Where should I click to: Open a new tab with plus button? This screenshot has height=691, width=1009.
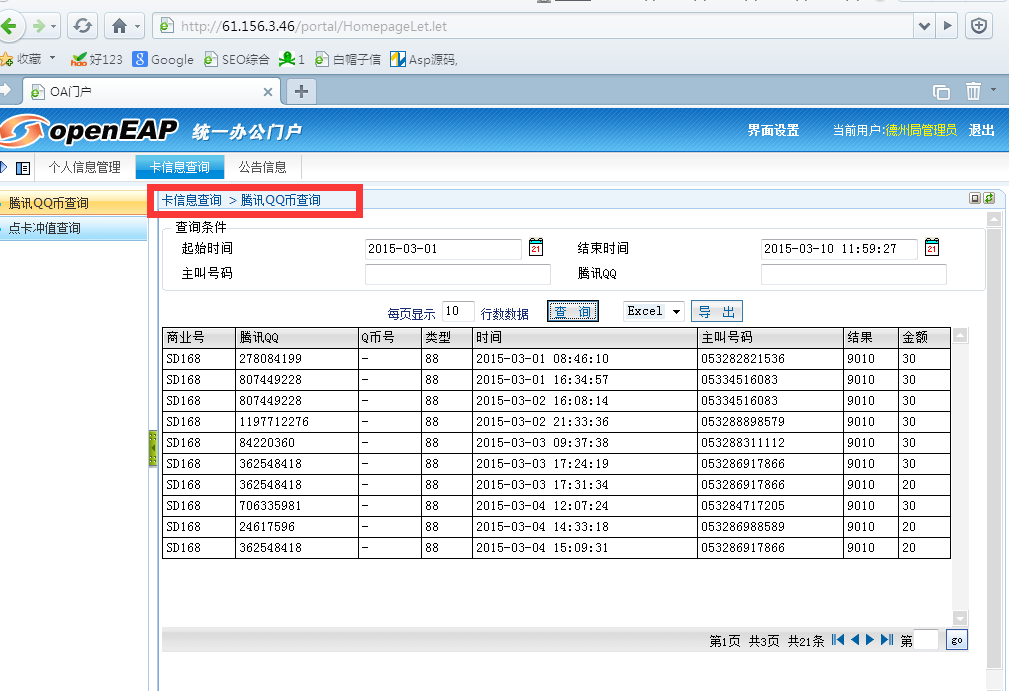tap(301, 91)
